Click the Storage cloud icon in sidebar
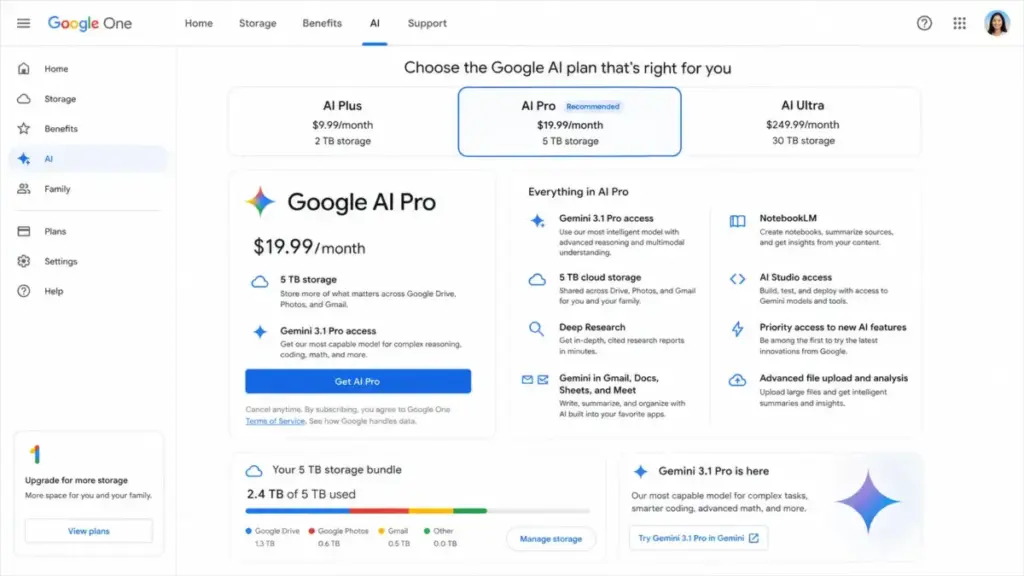 coord(24,99)
